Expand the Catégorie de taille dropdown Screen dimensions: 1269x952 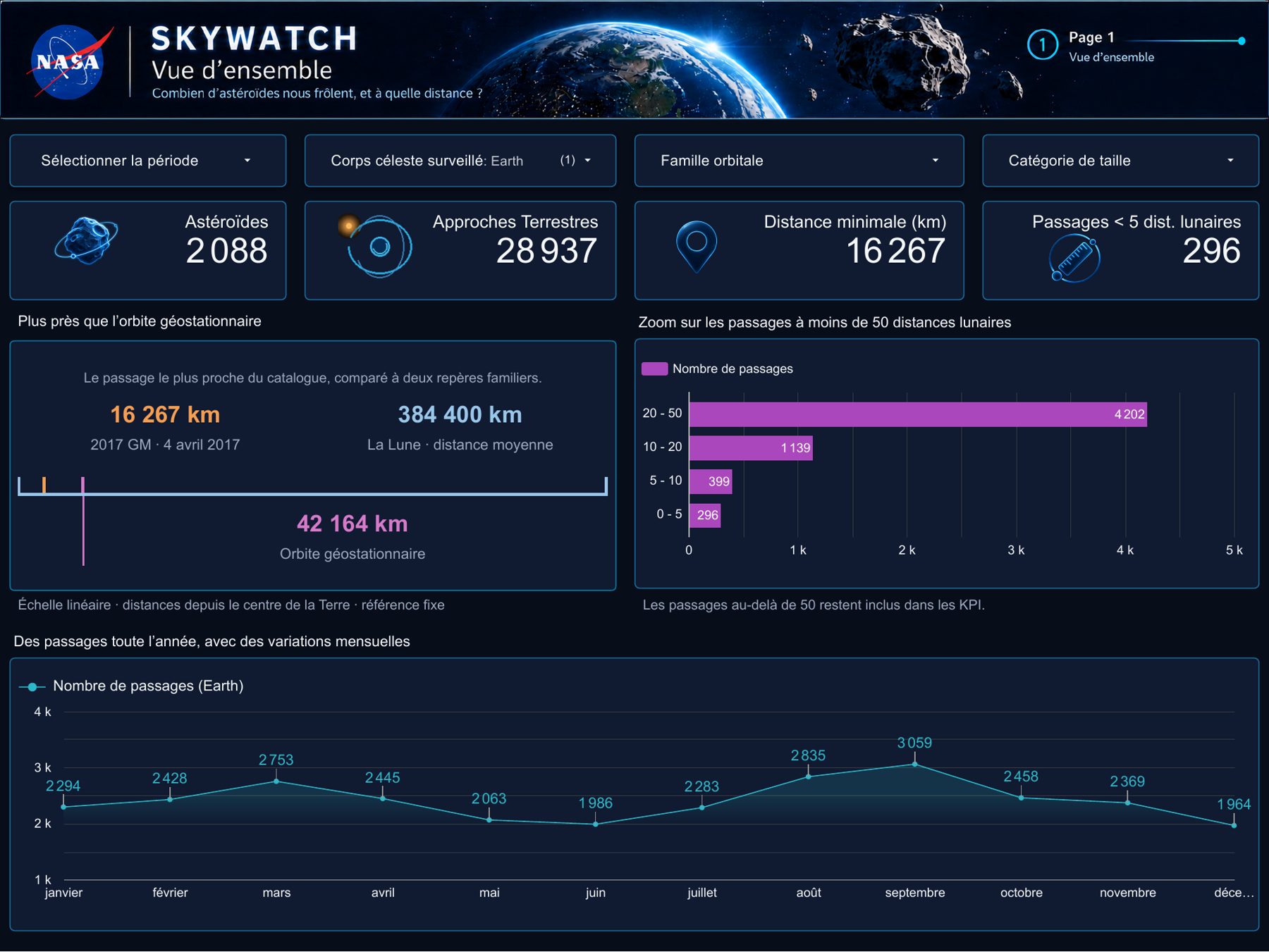tap(1120, 161)
